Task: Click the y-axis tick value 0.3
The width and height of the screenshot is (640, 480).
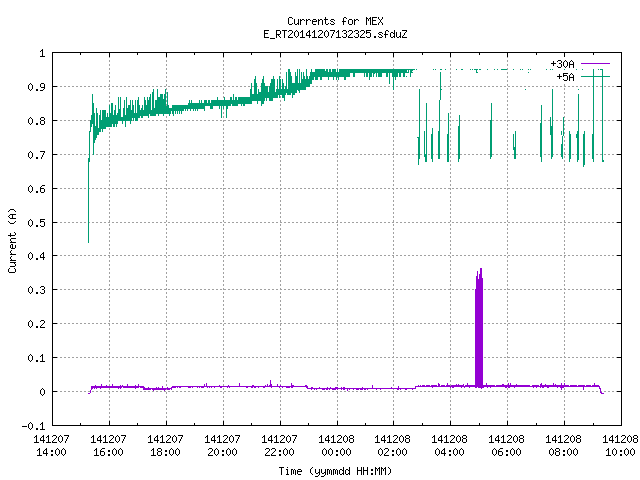Action: pos(36,290)
